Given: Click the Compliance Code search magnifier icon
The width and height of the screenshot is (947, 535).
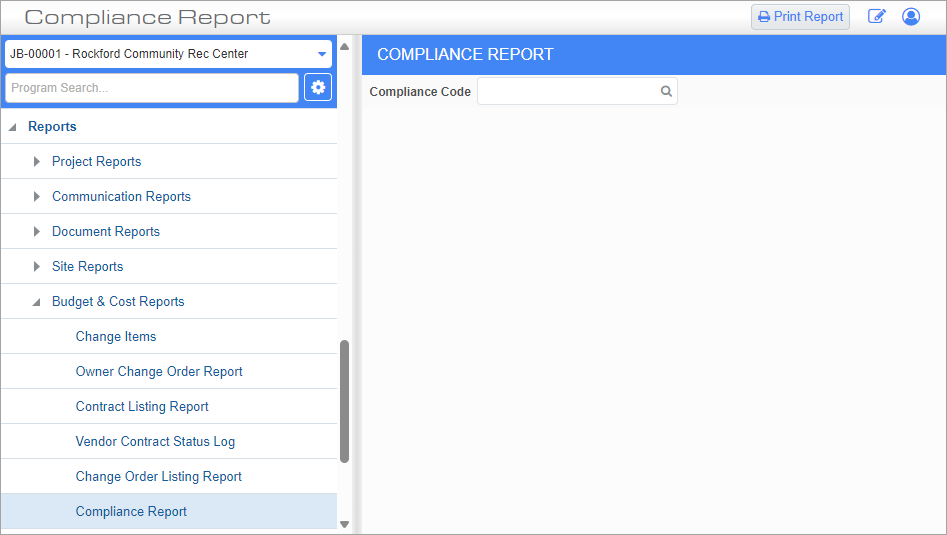Looking at the screenshot, I should pyautogui.click(x=666, y=92).
